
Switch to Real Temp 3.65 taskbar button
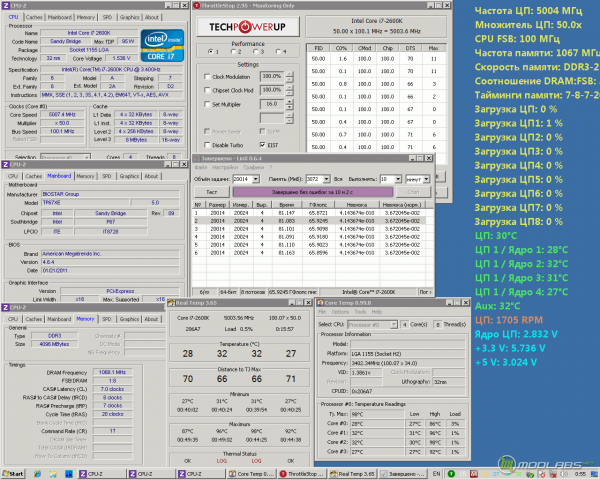(x=352, y=474)
